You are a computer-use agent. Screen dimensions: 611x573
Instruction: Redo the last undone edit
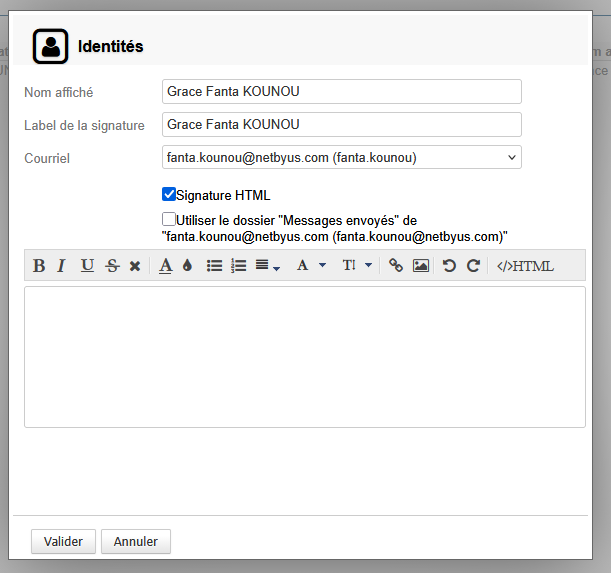473,266
